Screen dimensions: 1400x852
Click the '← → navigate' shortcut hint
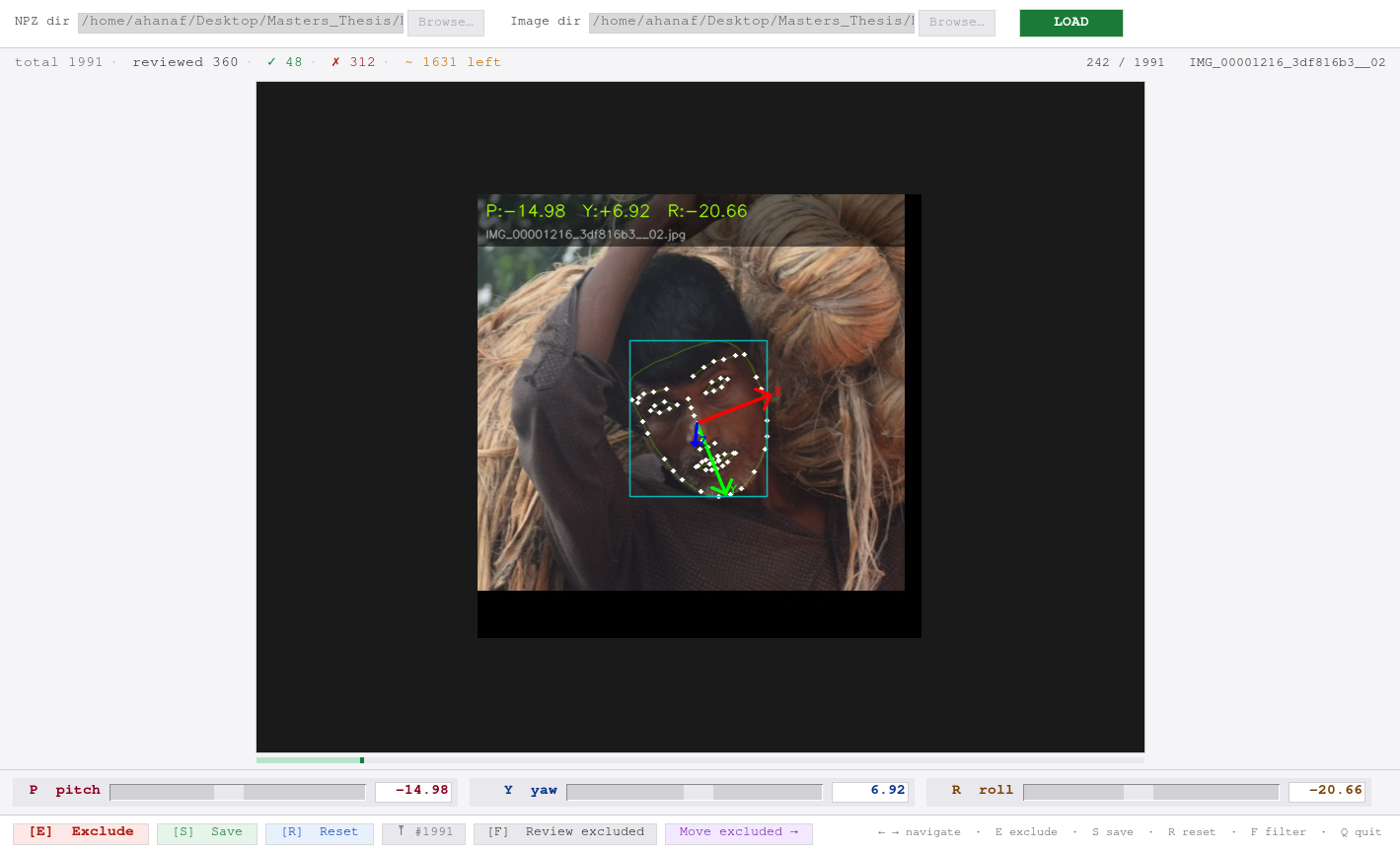[x=920, y=832]
